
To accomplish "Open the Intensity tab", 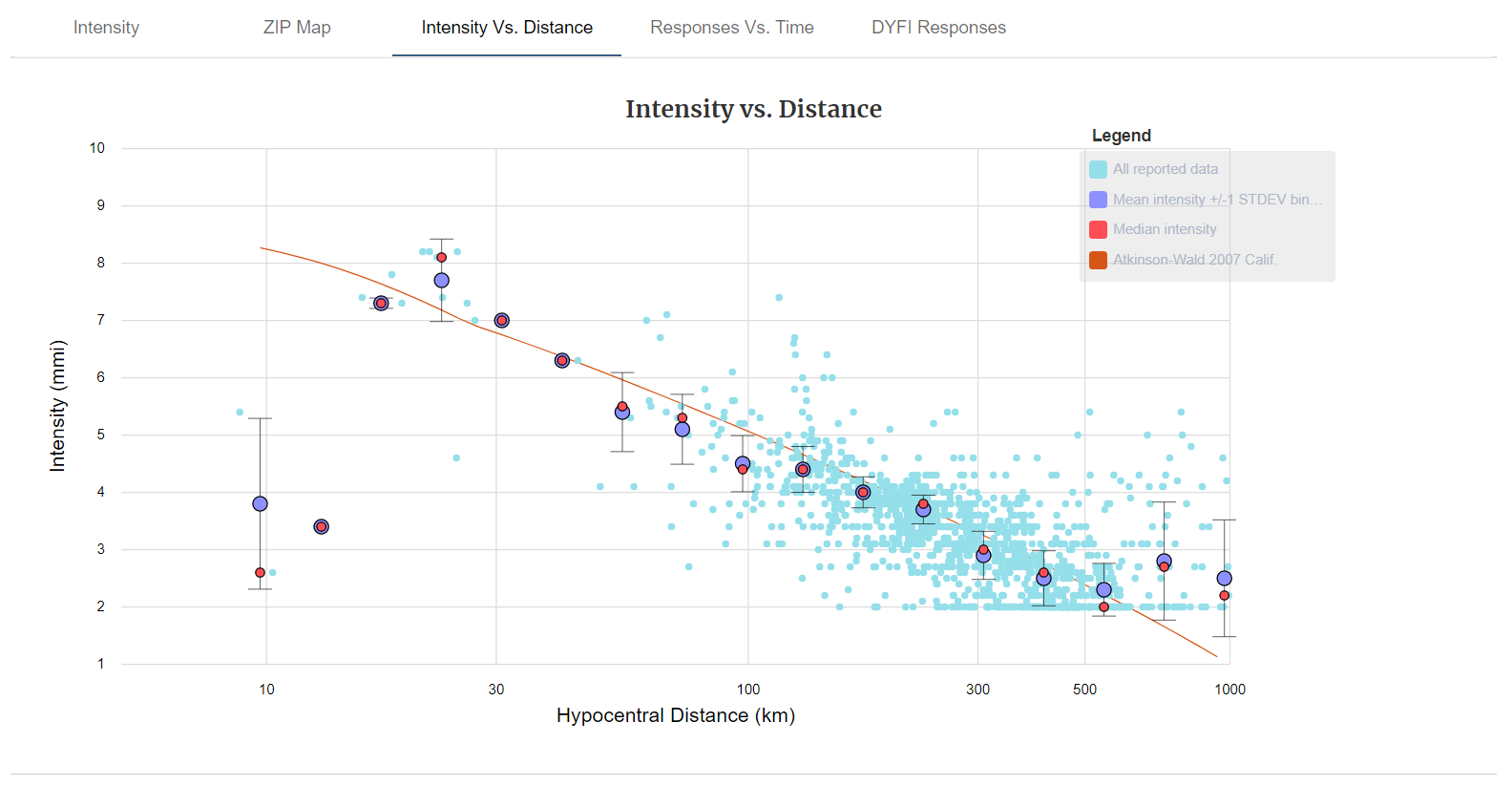I will [x=106, y=28].
